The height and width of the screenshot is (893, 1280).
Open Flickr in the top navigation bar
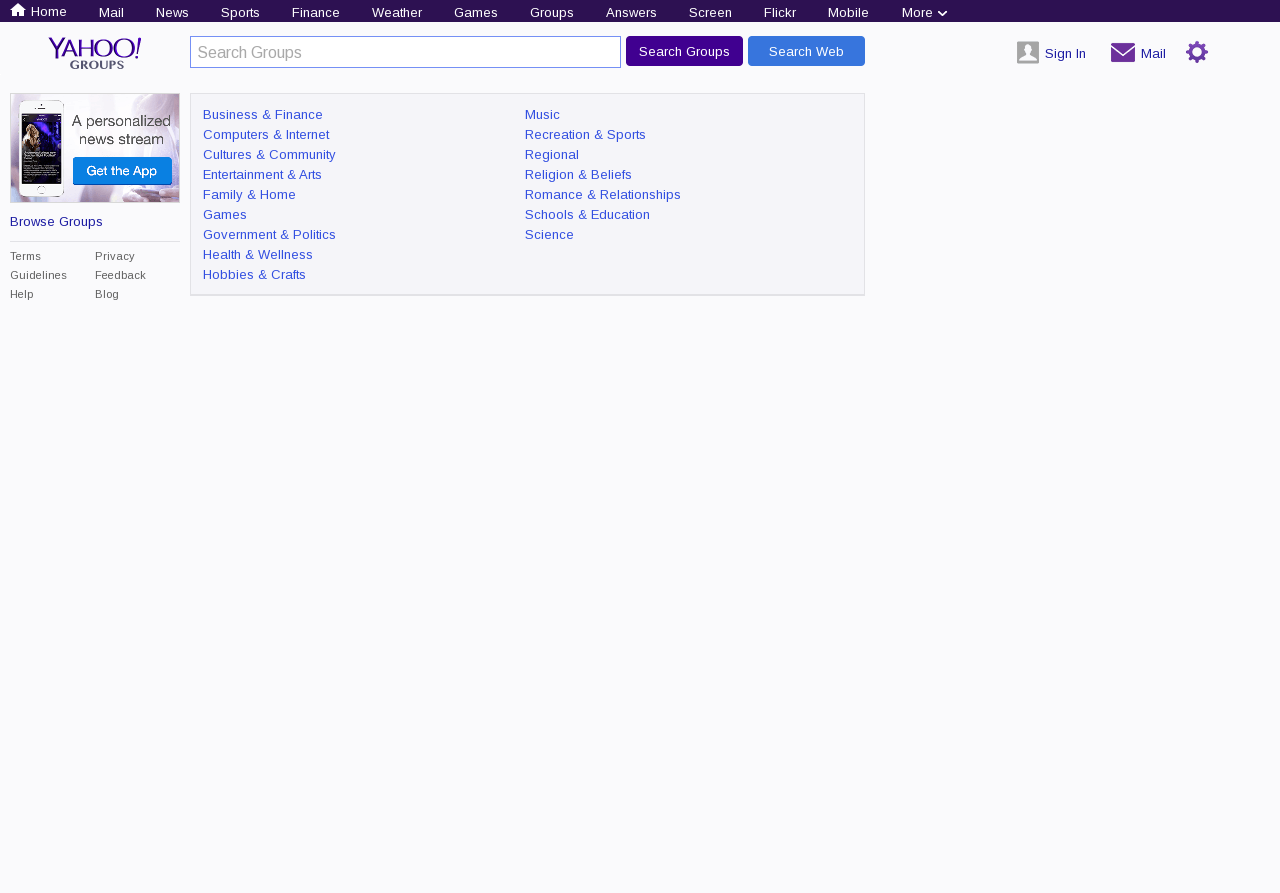[780, 13]
